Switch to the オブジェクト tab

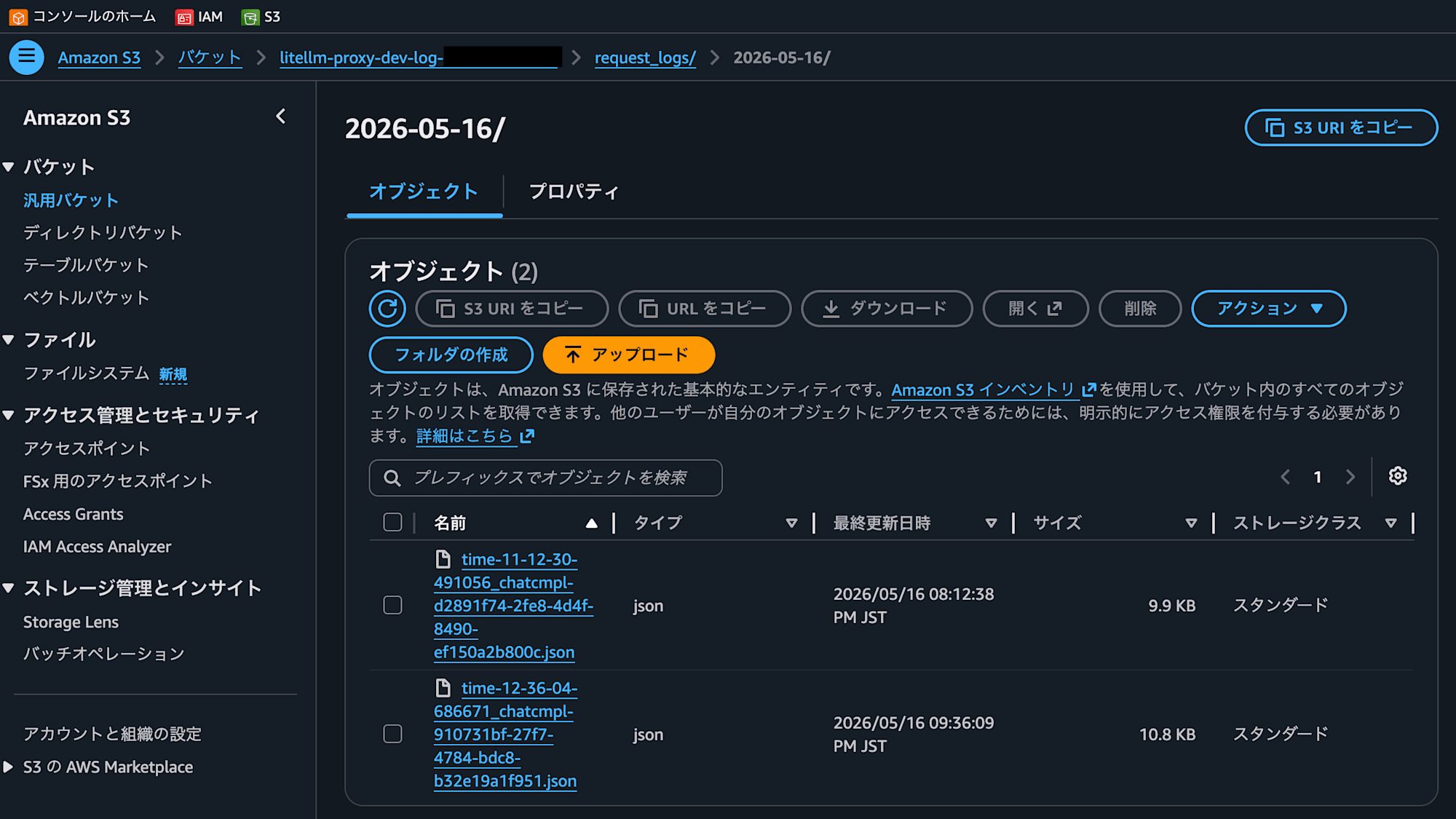click(424, 191)
